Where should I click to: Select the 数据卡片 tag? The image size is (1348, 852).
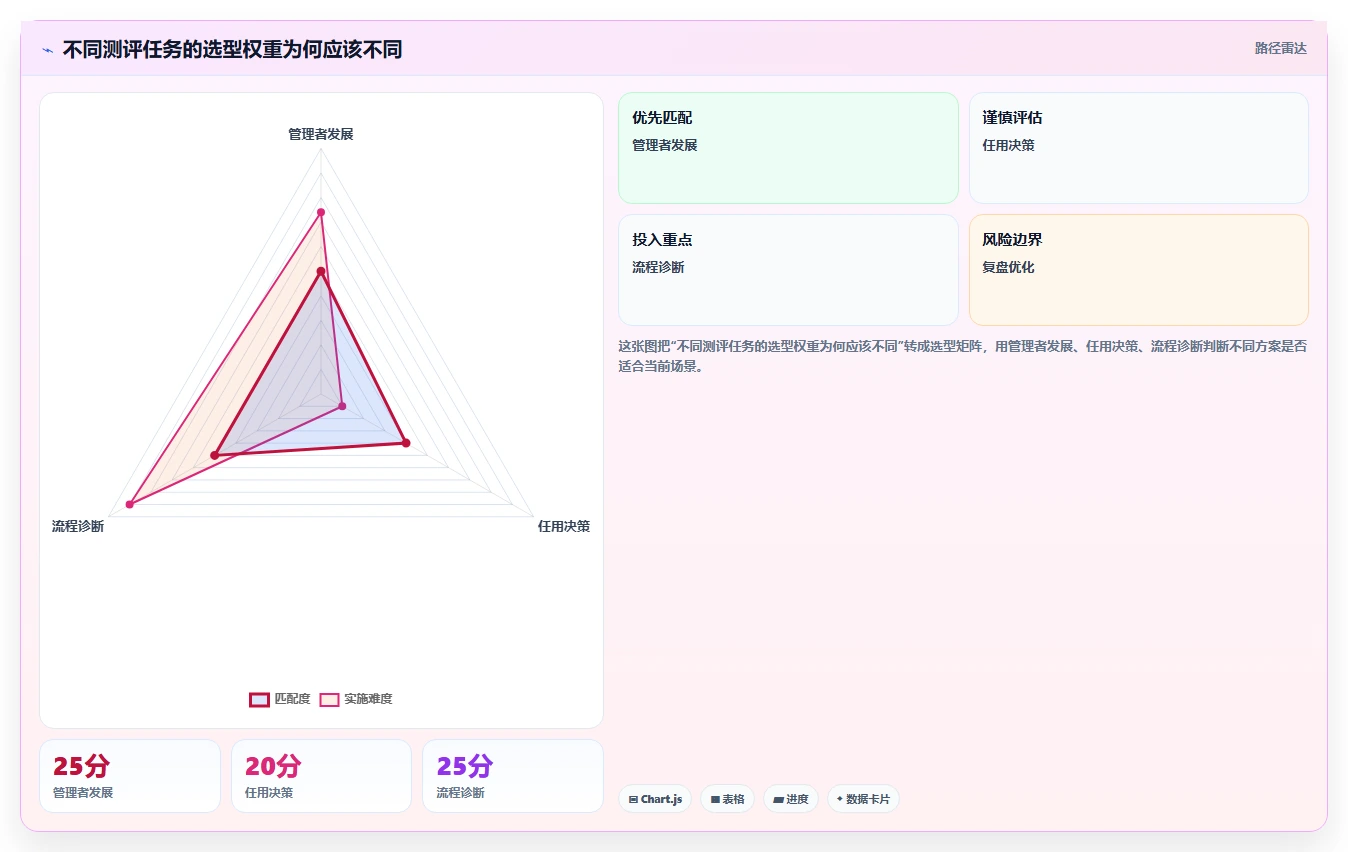[863, 799]
